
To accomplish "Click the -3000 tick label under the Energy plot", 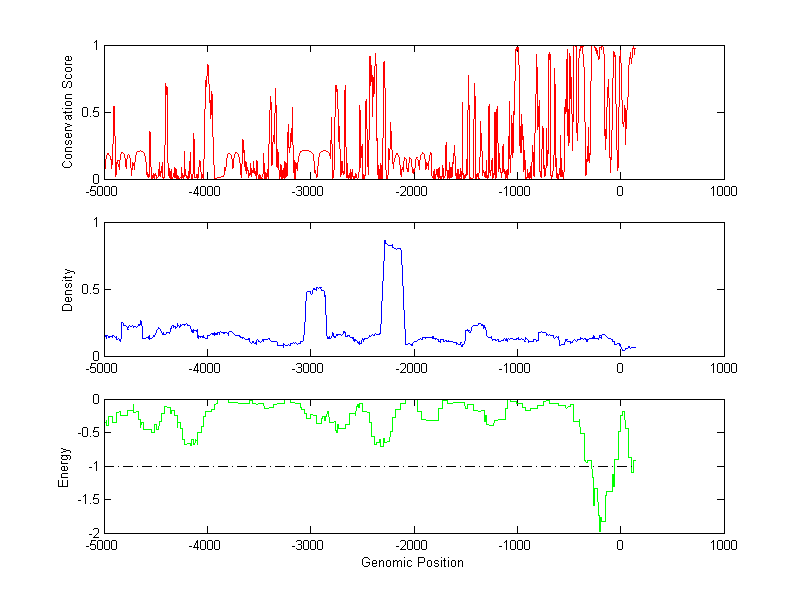I will [308, 546].
